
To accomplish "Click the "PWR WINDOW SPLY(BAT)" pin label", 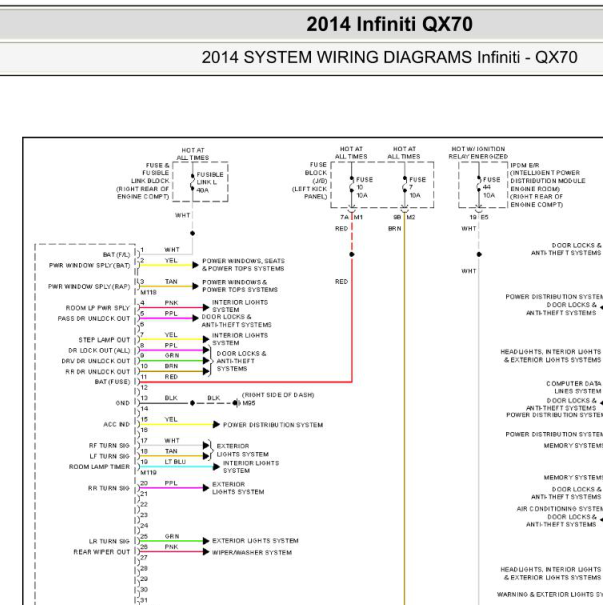I will point(90,265).
